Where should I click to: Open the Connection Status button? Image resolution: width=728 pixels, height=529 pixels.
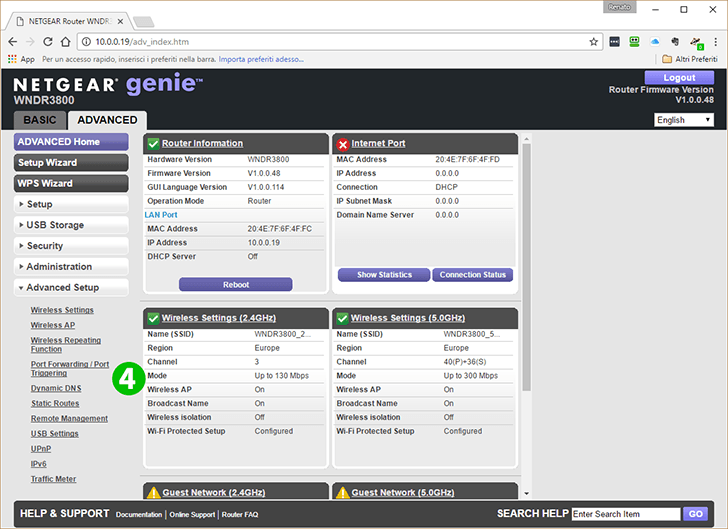click(473, 275)
